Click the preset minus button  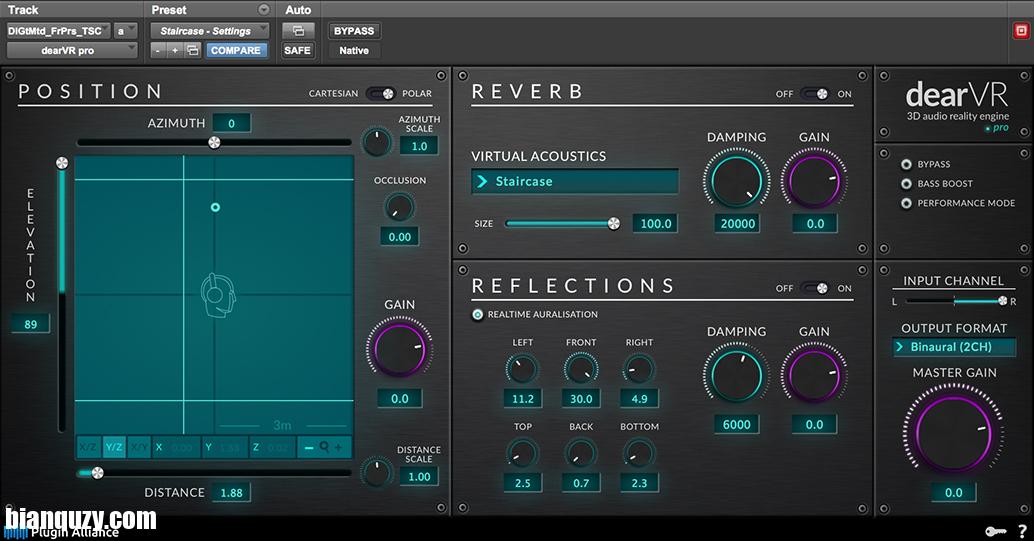[158, 50]
